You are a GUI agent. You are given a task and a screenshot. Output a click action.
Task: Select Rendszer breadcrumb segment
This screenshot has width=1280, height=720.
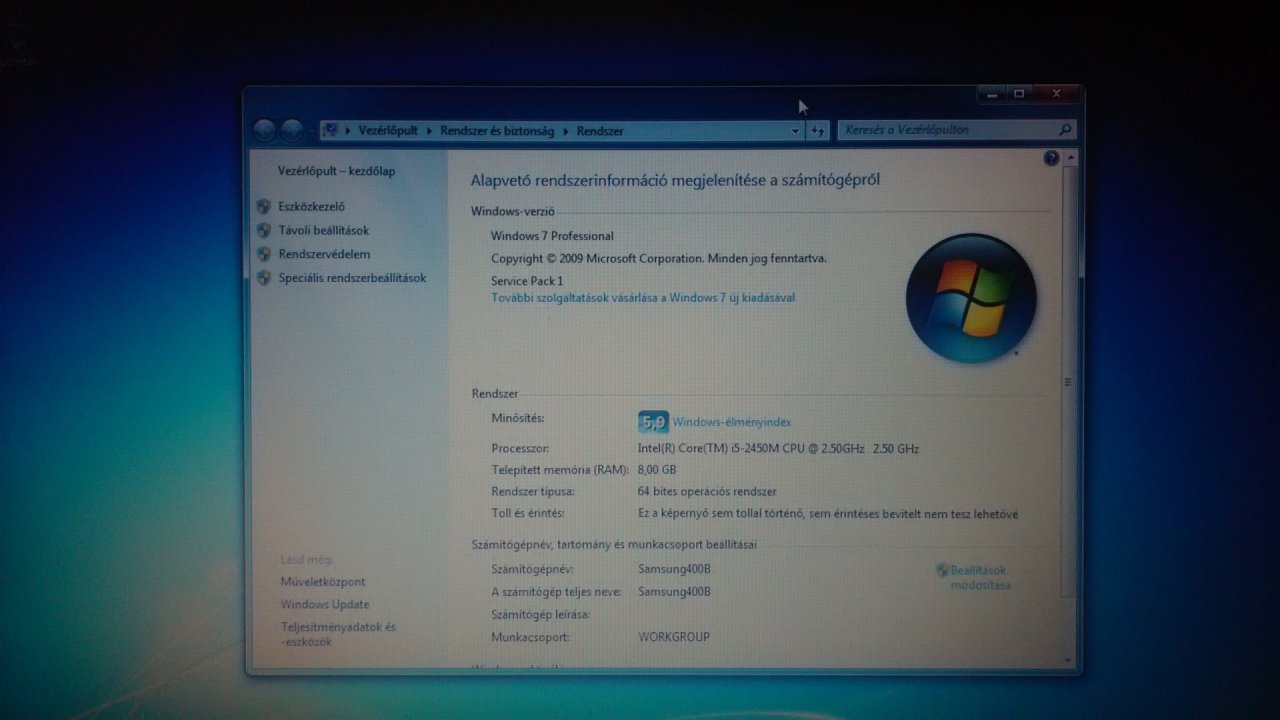(x=600, y=131)
